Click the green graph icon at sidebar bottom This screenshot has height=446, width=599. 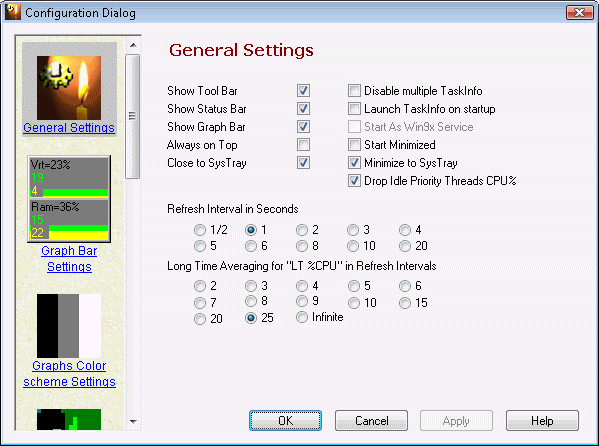coord(69,419)
